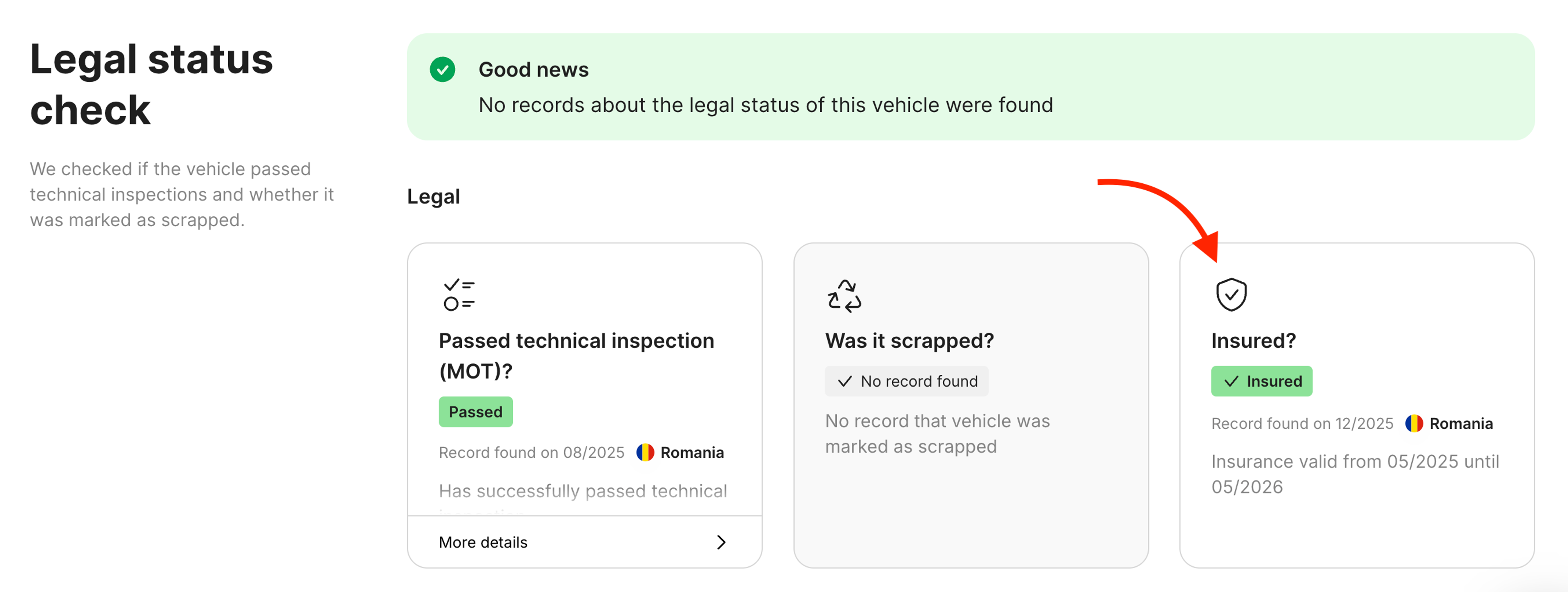Select the Legal section heading
The height and width of the screenshot is (592, 1568).
[x=433, y=196]
